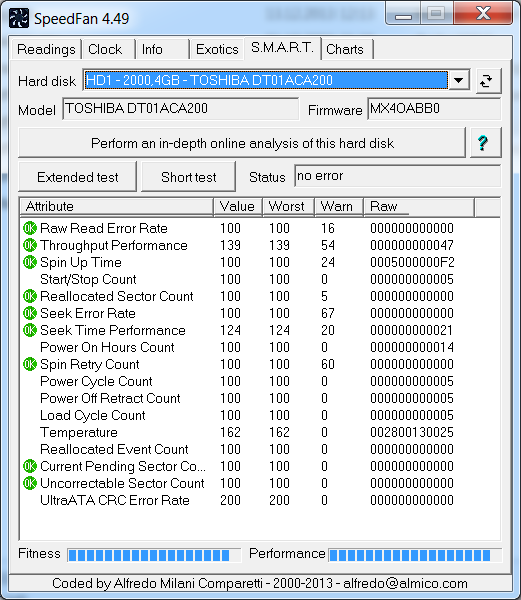This screenshot has height=600, width=521.
Task: Minimize the SpeedFan window
Action: [x=403, y=15]
